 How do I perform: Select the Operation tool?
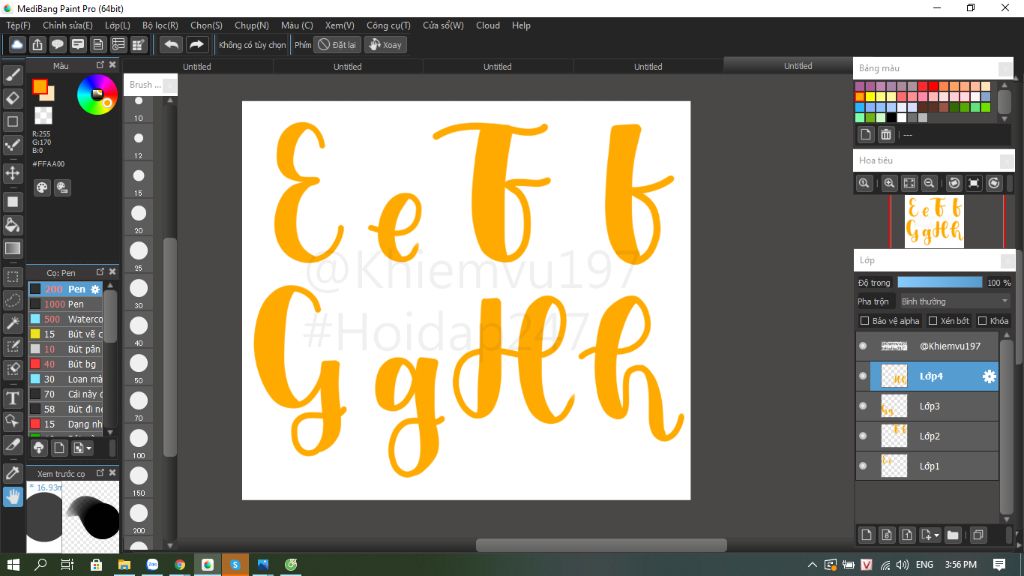click(x=12, y=421)
